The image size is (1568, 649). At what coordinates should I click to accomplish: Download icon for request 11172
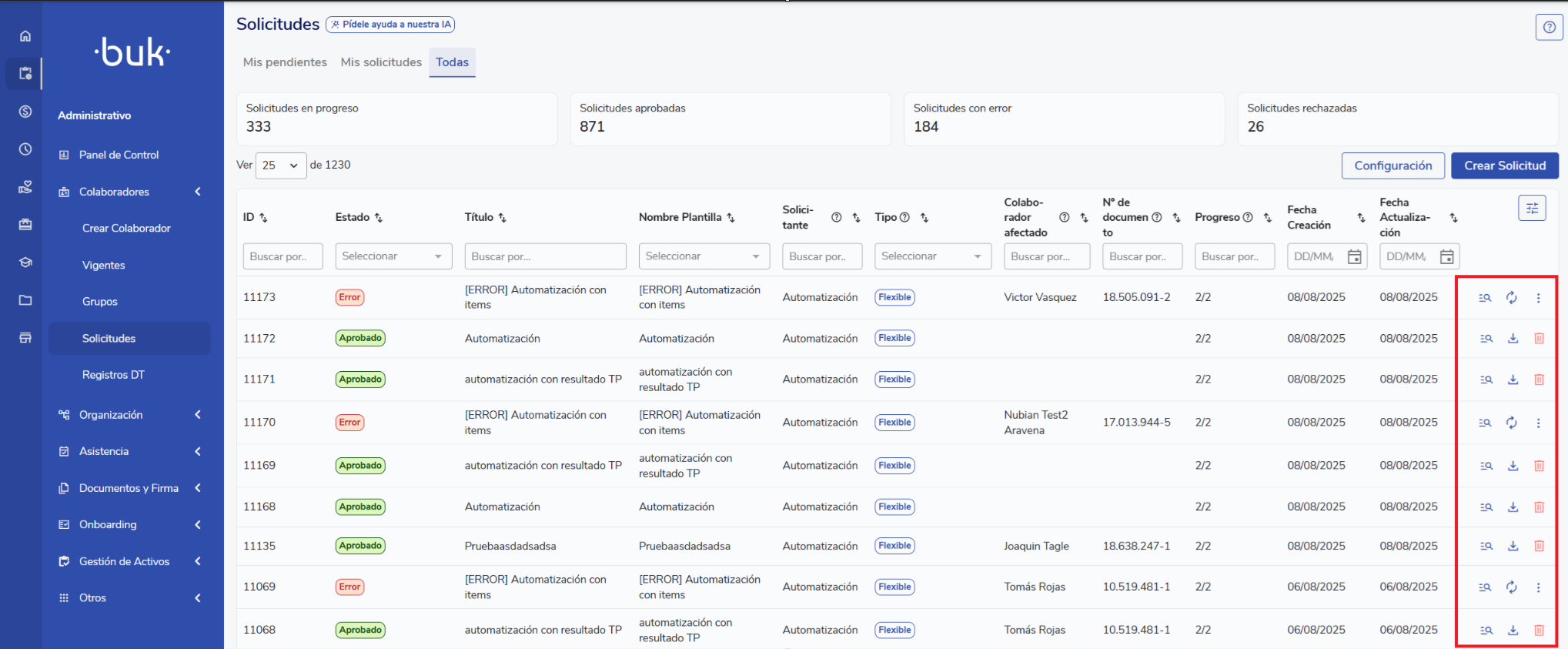[1513, 339]
